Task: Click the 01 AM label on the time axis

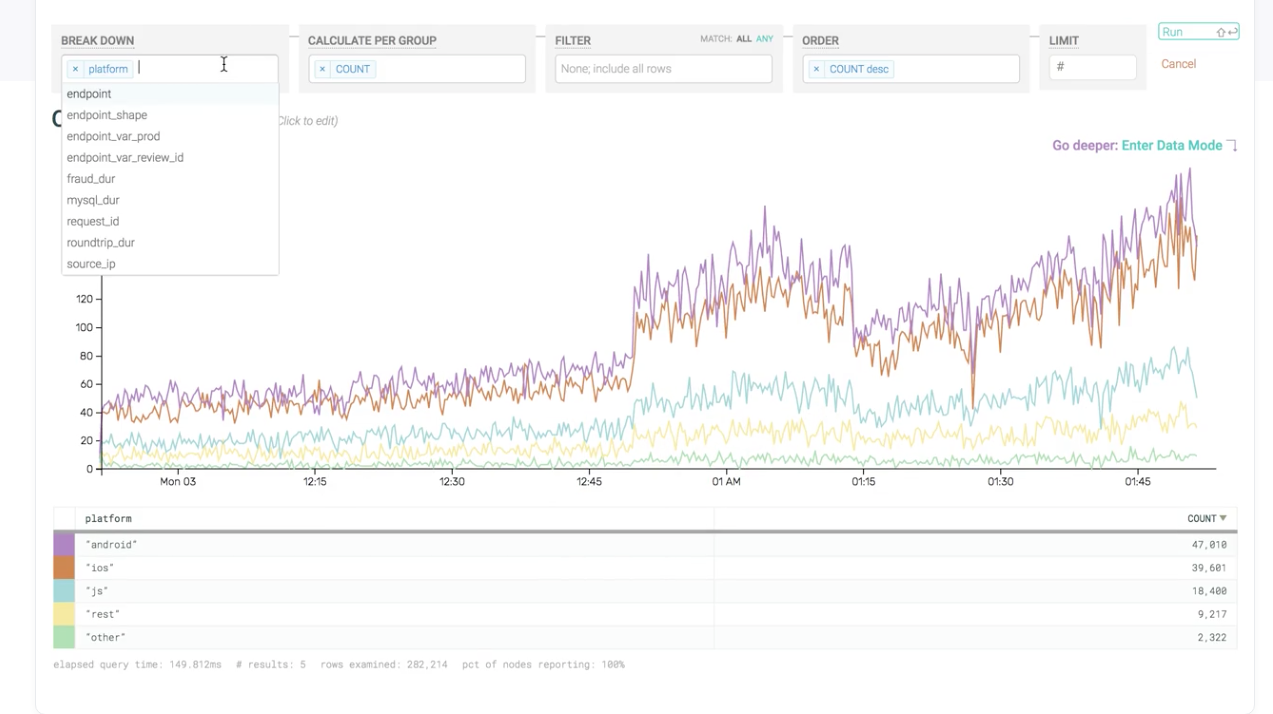Action: coord(726,482)
